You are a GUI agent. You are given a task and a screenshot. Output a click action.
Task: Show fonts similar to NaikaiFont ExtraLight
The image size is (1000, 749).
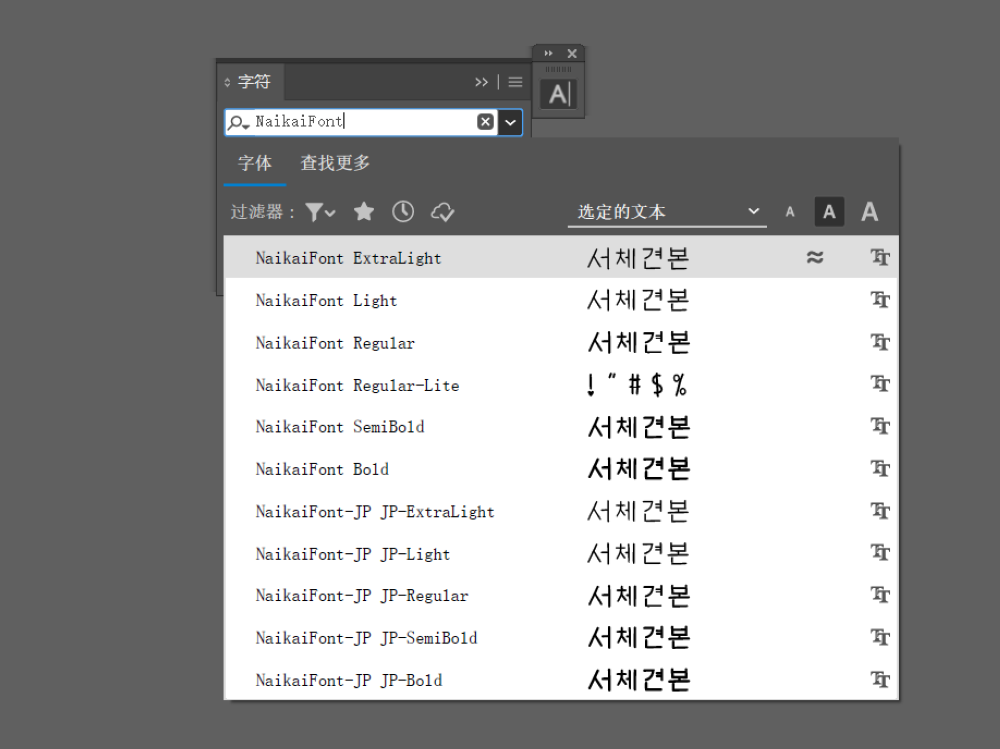click(x=815, y=257)
